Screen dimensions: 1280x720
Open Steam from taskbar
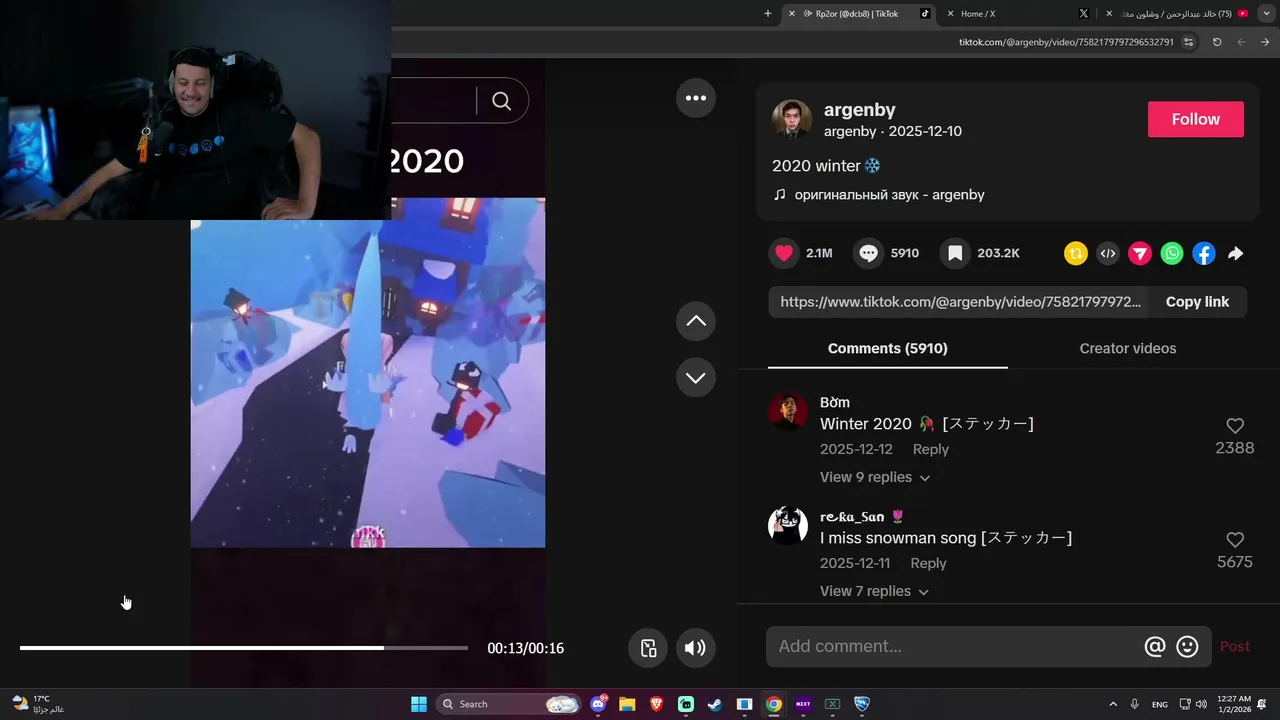click(715, 704)
